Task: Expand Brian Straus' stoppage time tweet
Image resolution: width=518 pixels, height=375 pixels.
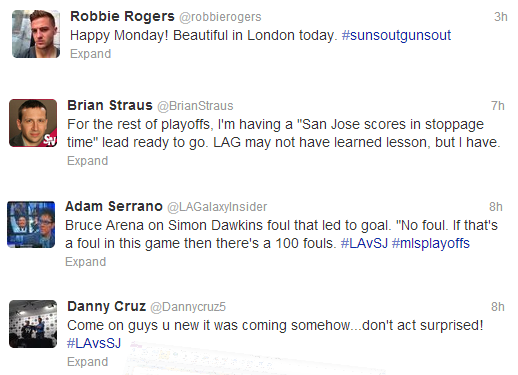Action: [87, 161]
